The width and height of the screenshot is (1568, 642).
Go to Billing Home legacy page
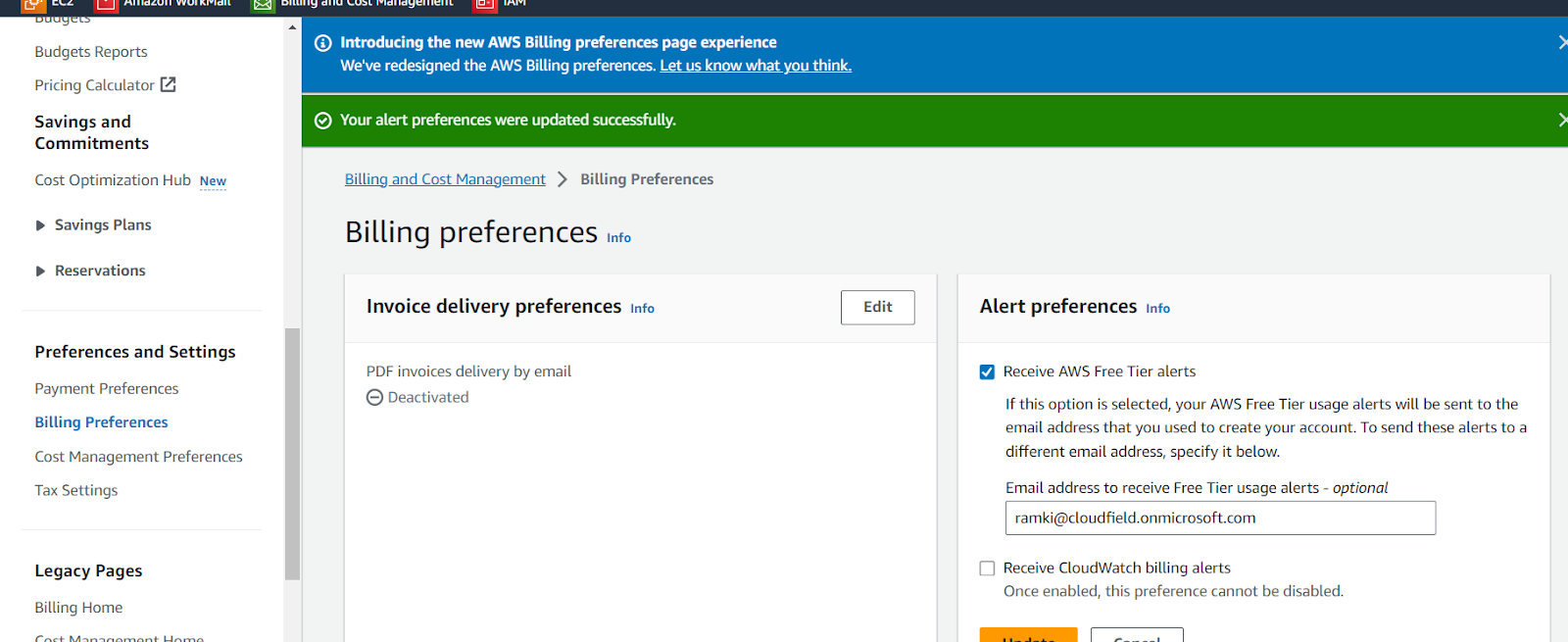click(x=78, y=608)
